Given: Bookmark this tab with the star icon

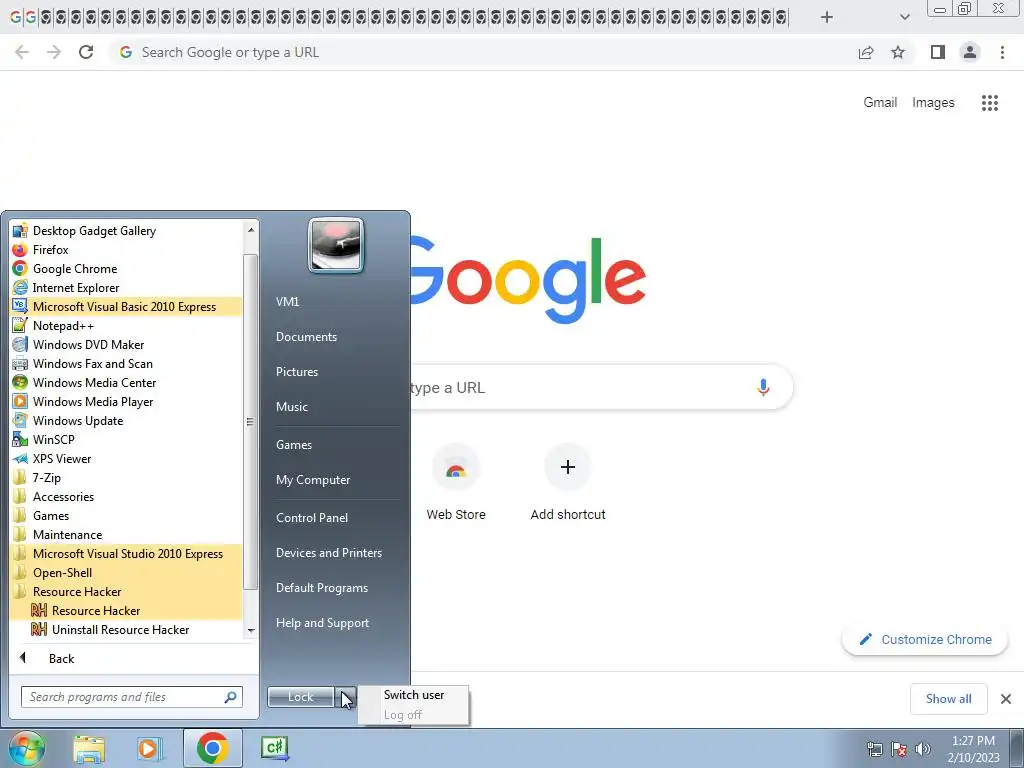Looking at the screenshot, I should 898,52.
